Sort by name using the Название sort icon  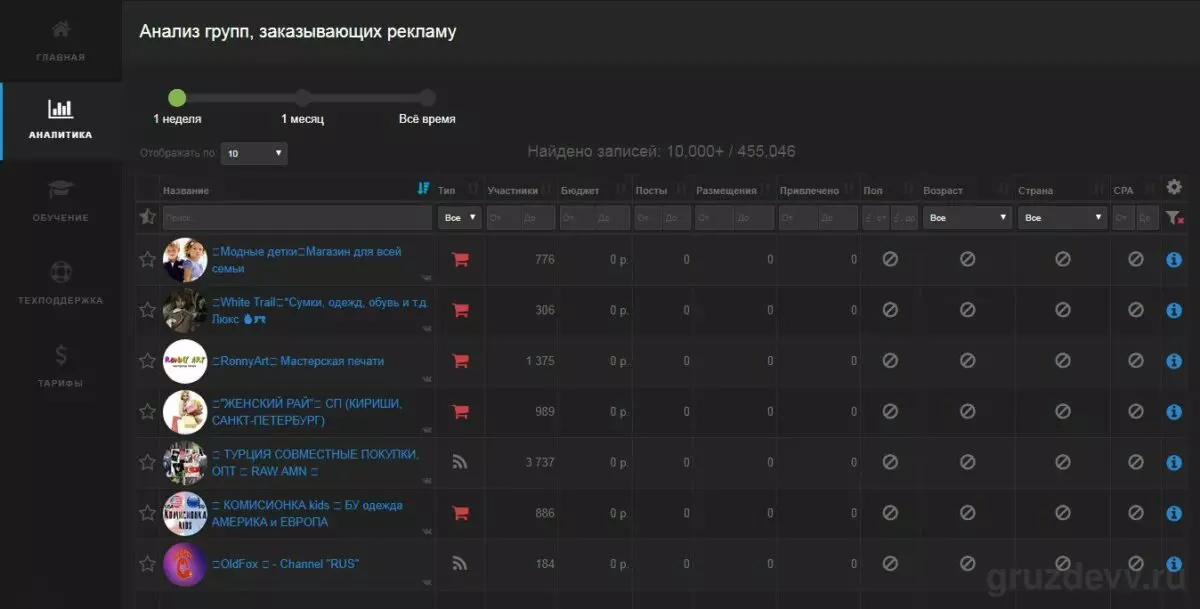pos(423,189)
